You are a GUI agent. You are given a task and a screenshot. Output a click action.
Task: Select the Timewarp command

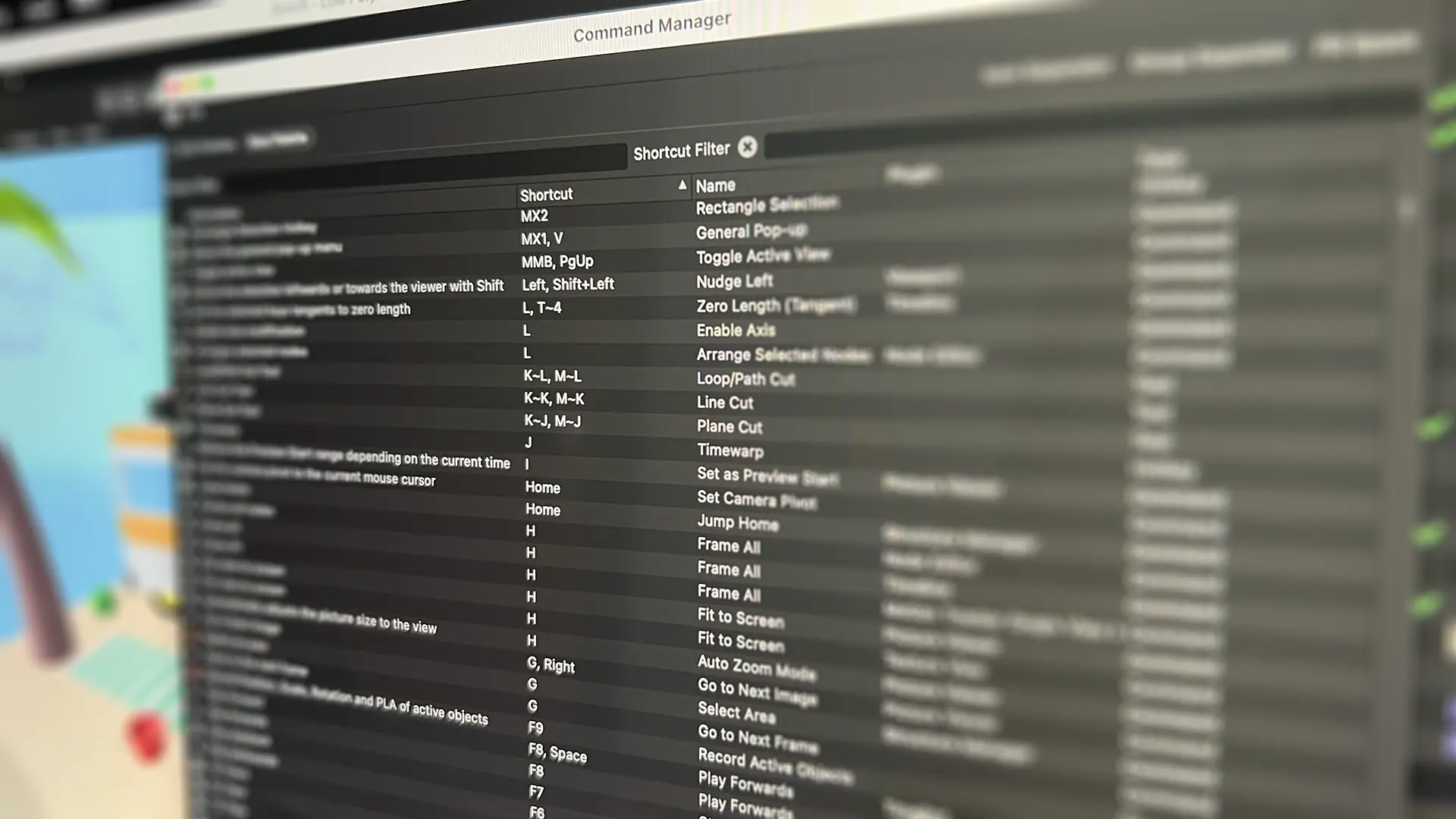[730, 450]
